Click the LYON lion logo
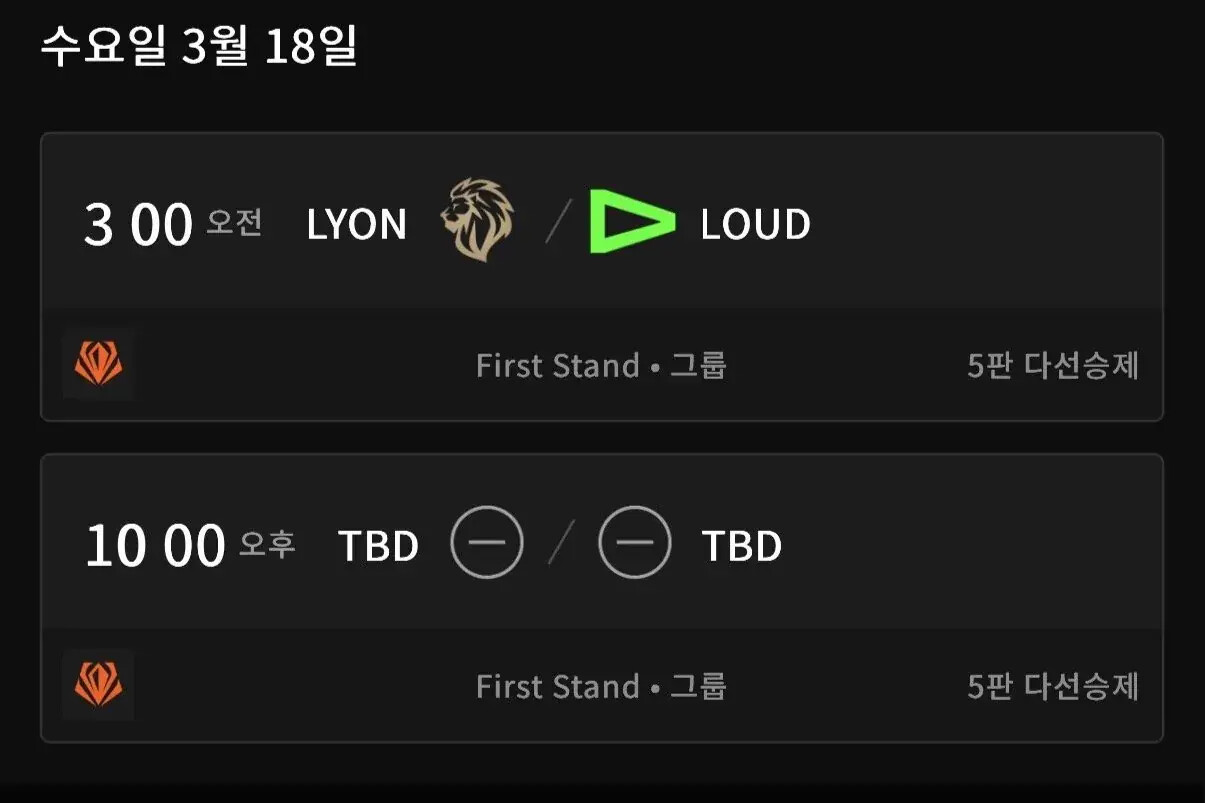The width and height of the screenshot is (1205, 803). tap(478, 221)
